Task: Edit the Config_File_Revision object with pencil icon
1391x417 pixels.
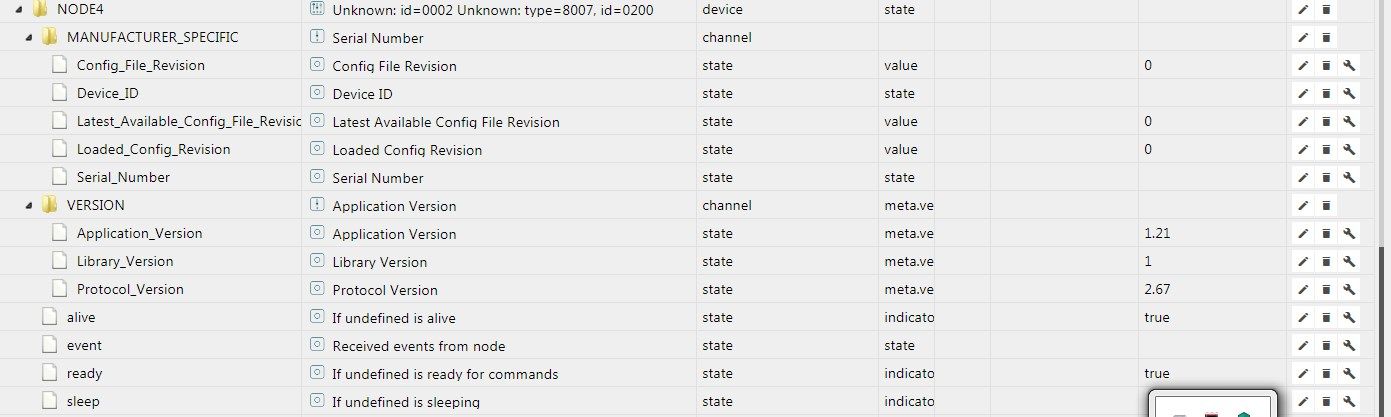Action: coord(1303,66)
